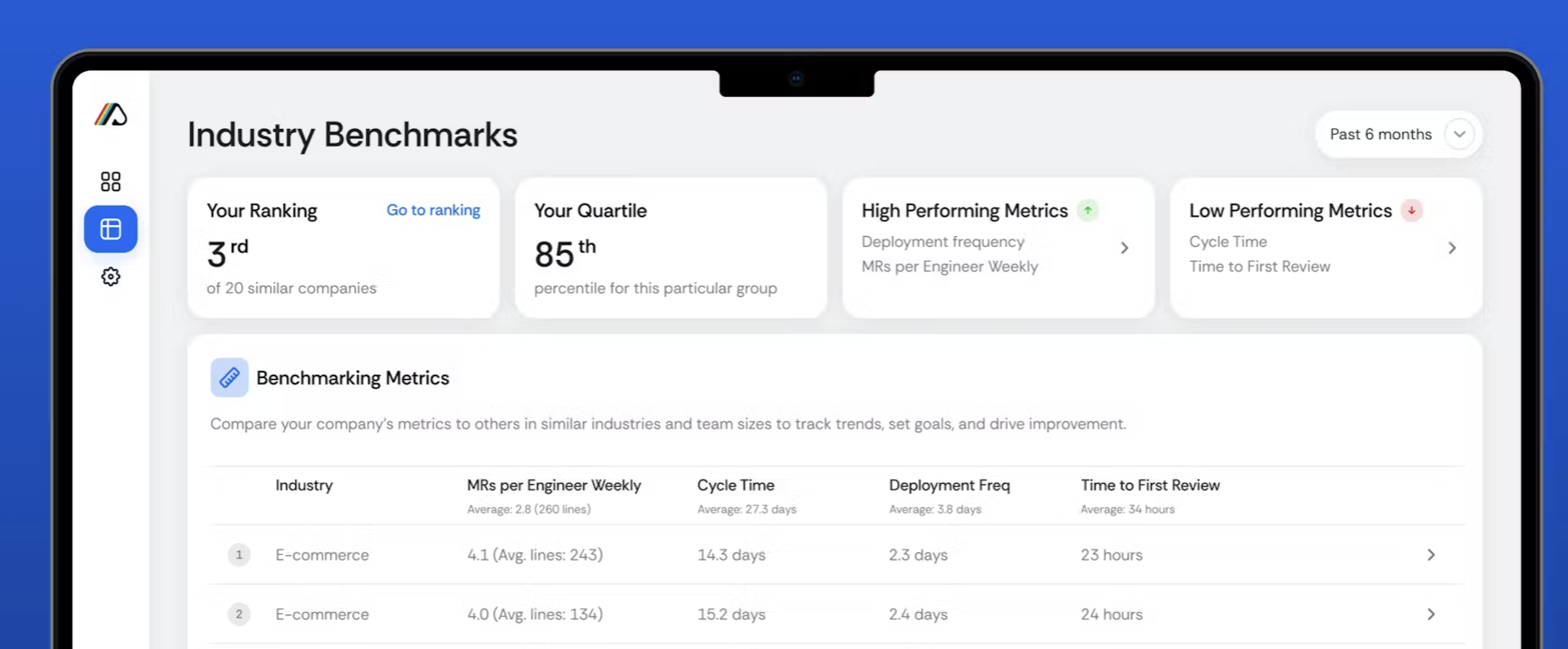Click Average: 3.8 days subtext
This screenshot has height=649, width=1568.
point(935,509)
